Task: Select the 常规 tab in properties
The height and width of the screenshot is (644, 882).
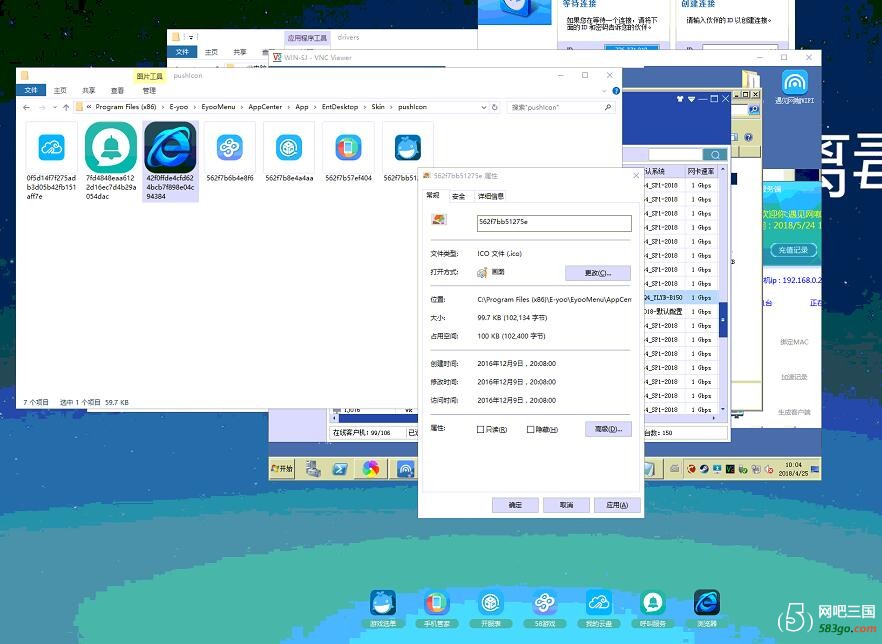Action: tap(433, 195)
